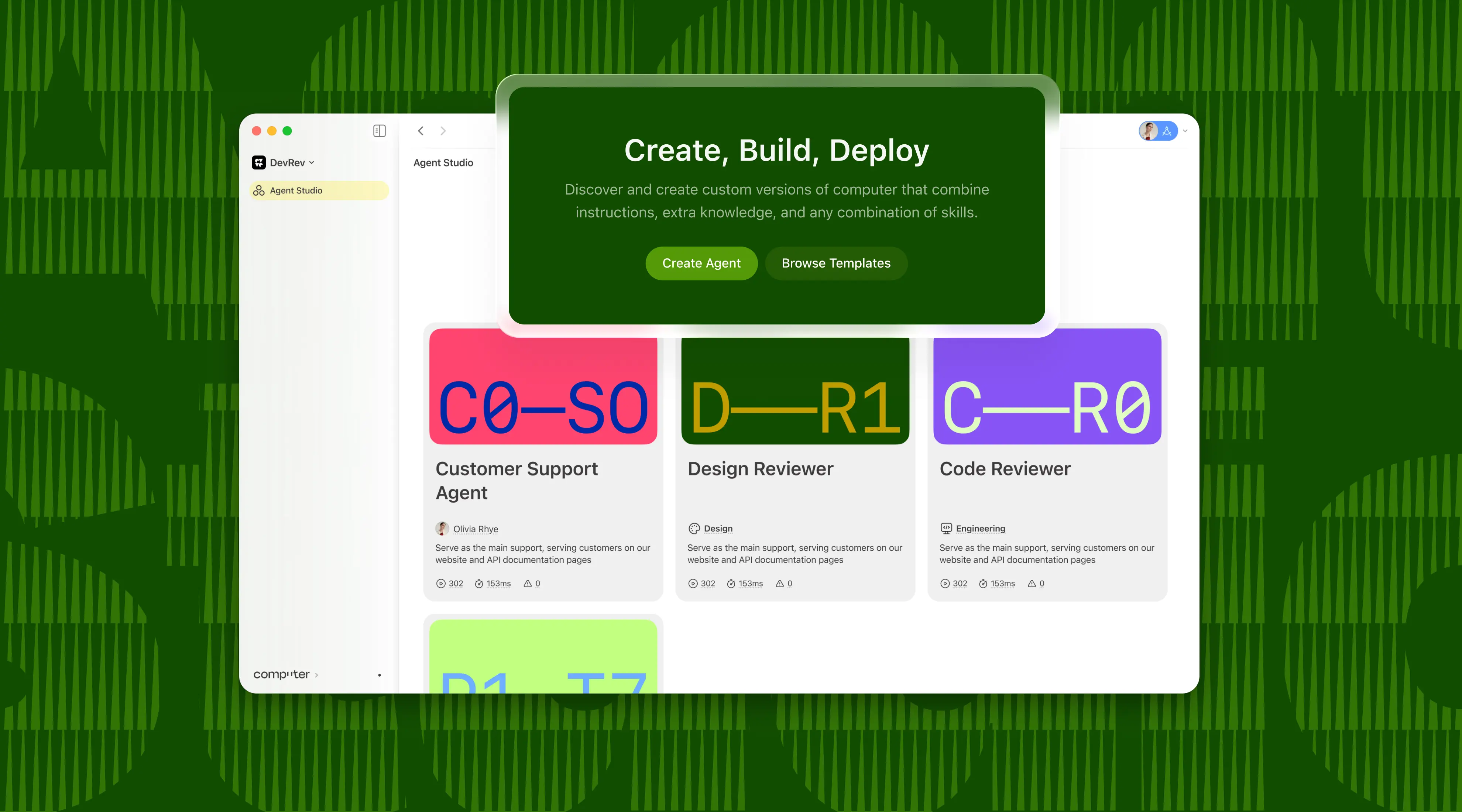
Task: Expand the DevRev workspace dropdown
Action: (x=312, y=163)
